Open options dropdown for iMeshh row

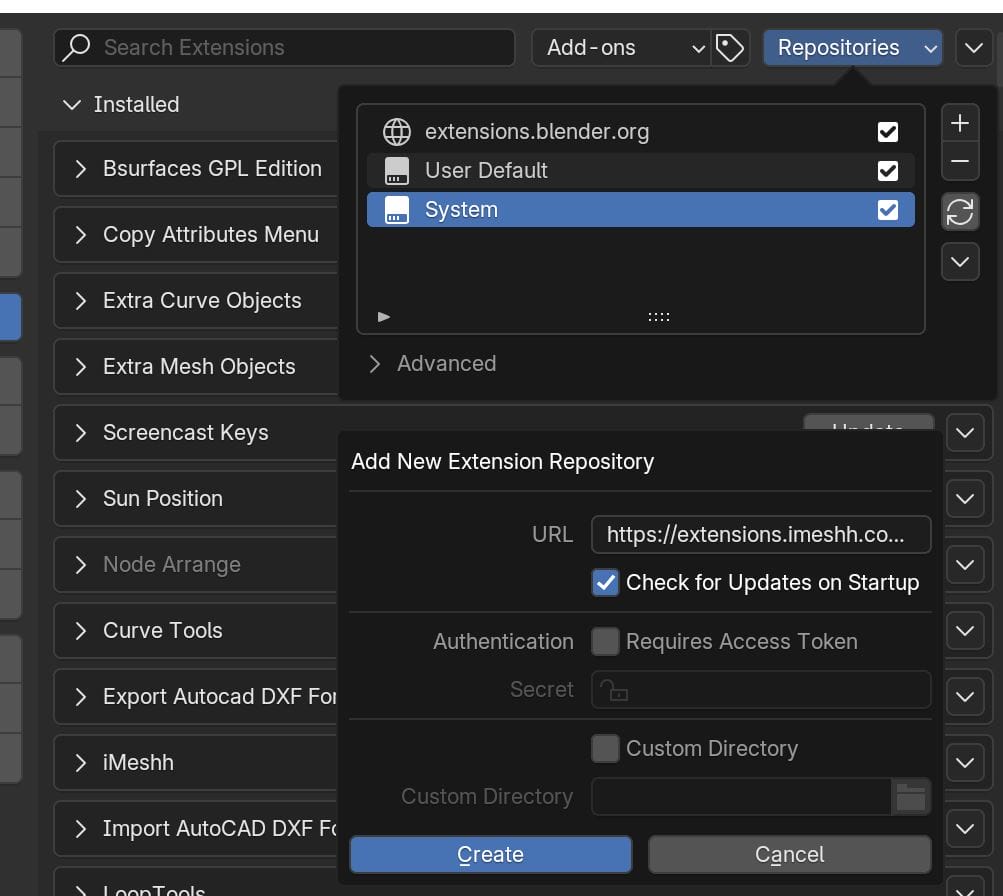[x=965, y=762]
